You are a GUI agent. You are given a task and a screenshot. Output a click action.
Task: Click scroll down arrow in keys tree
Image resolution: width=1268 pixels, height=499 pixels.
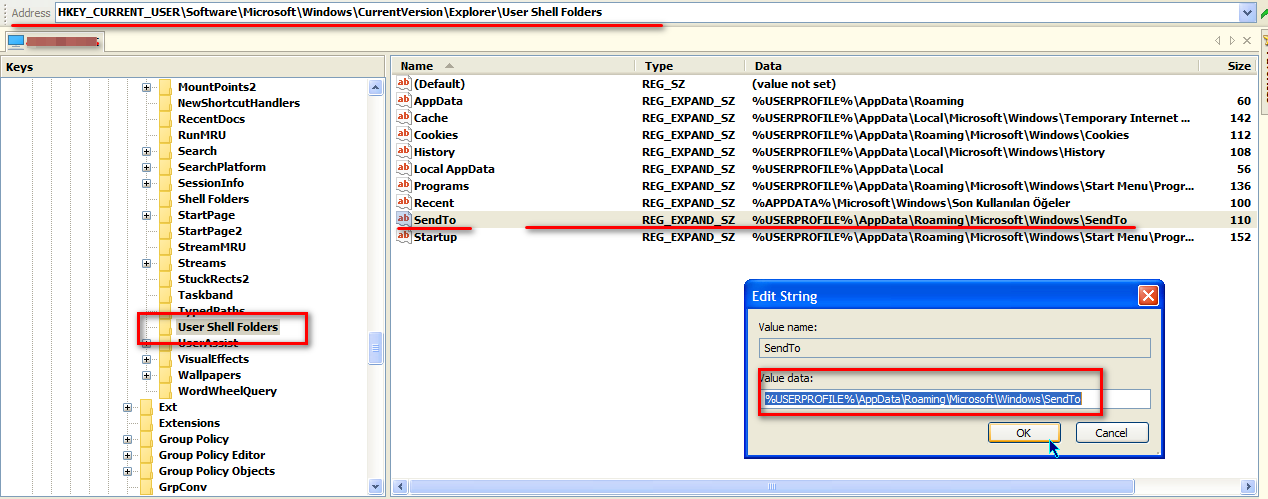376,487
